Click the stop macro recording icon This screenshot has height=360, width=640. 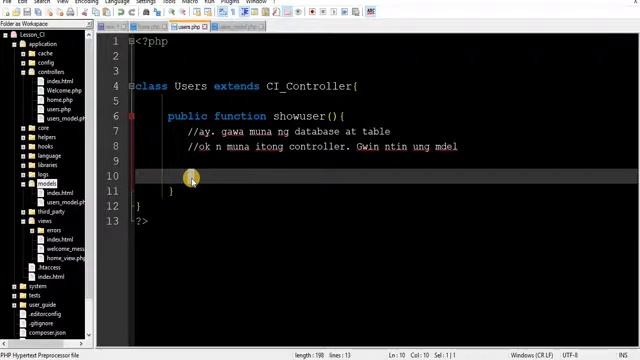pos(323,12)
